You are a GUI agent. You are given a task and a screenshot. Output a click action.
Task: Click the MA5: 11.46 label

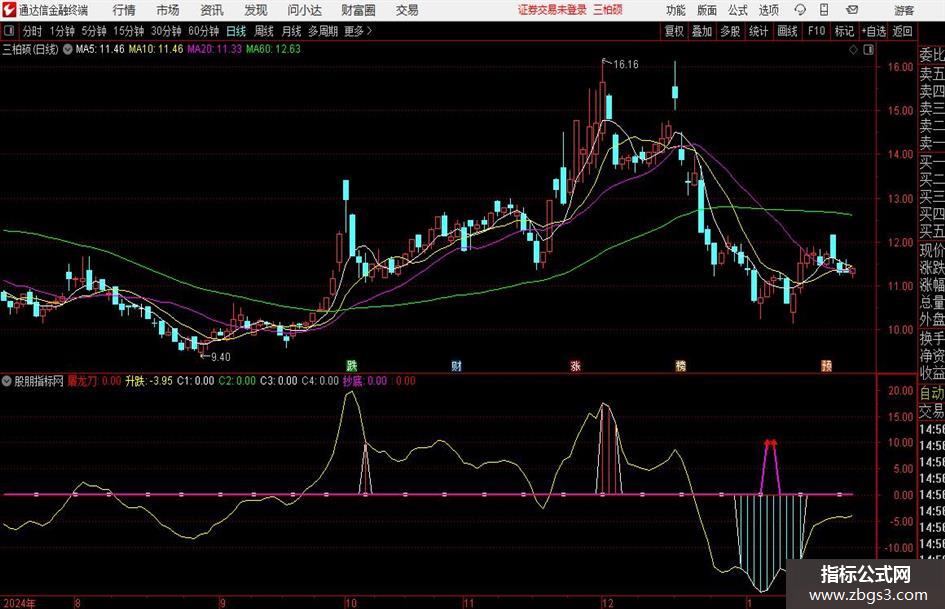(x=100, y=49)
